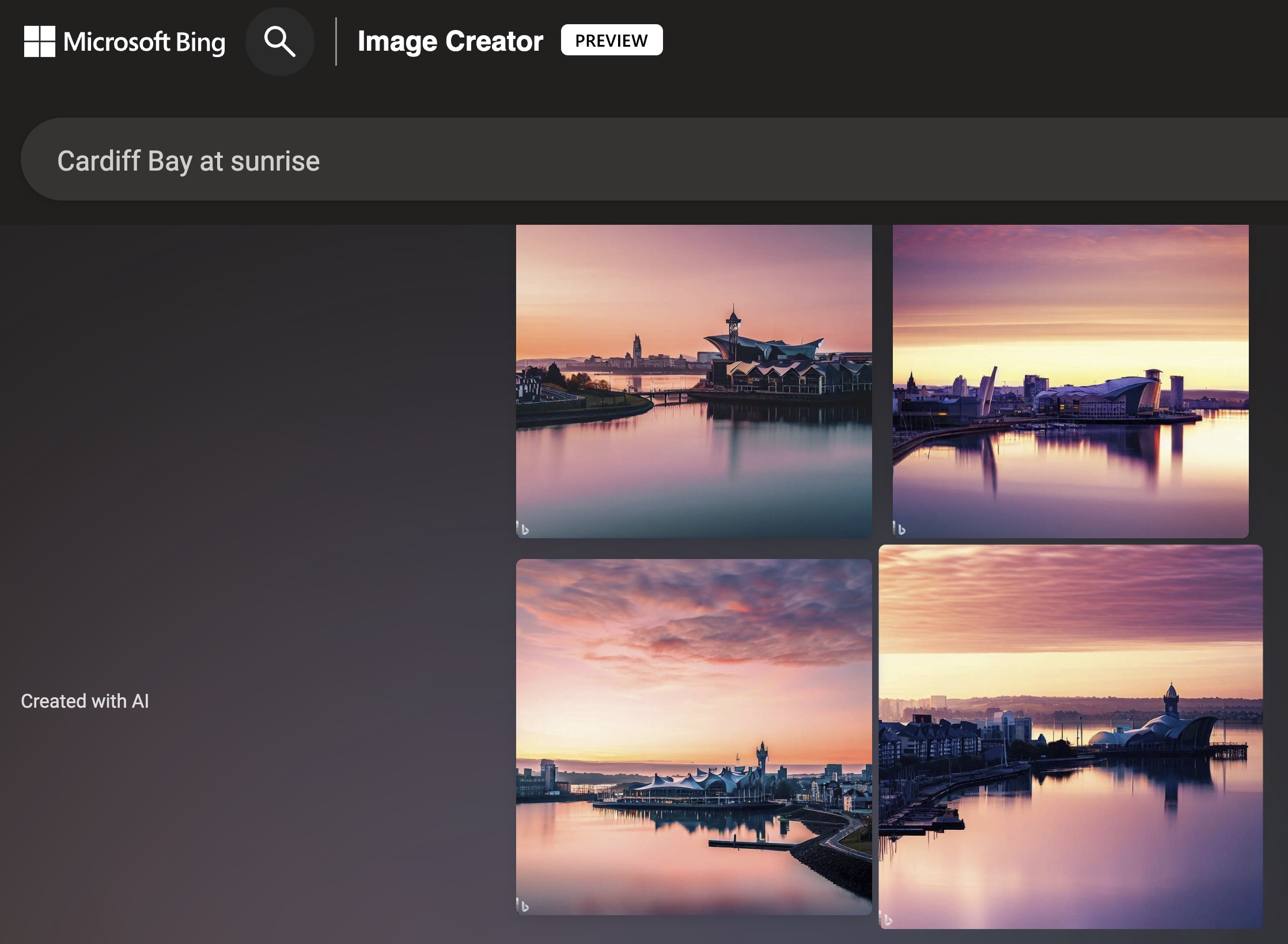Click the PREVIEW badge
Image resolution: width=1288 pixels, height=944 pixels.
[612, 40]
